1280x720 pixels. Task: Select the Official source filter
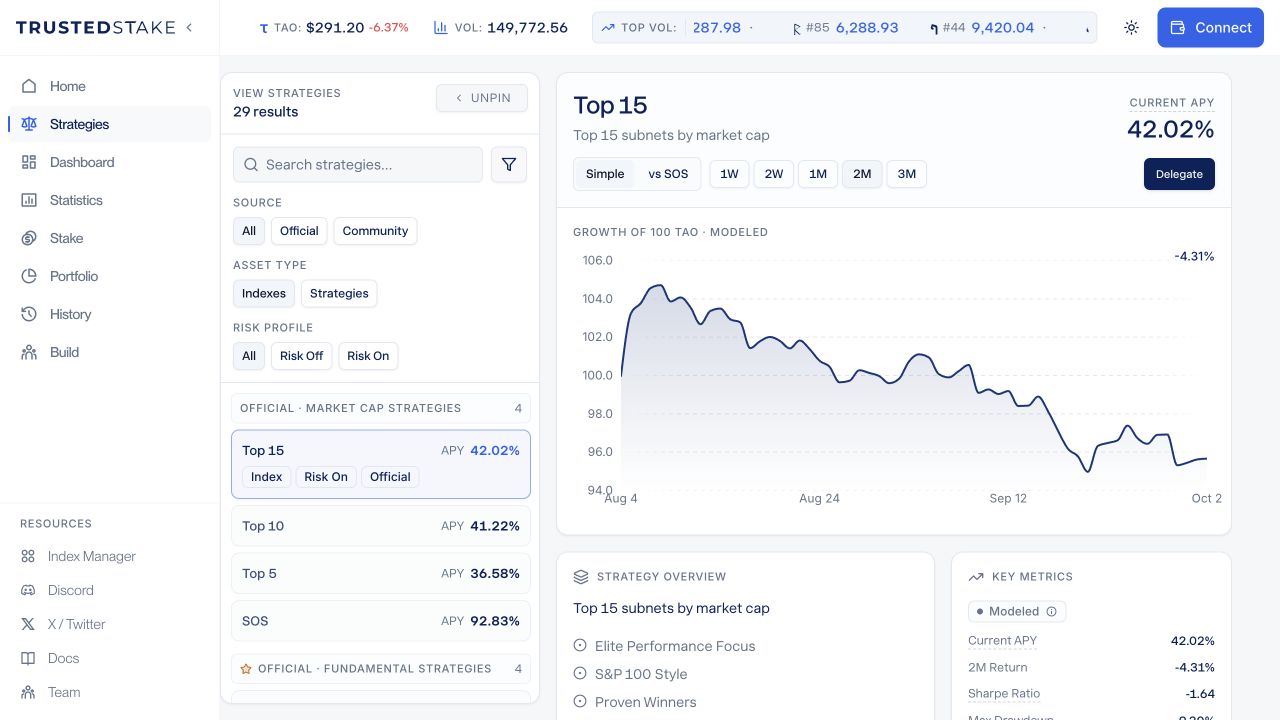click(x=299, y=231)
